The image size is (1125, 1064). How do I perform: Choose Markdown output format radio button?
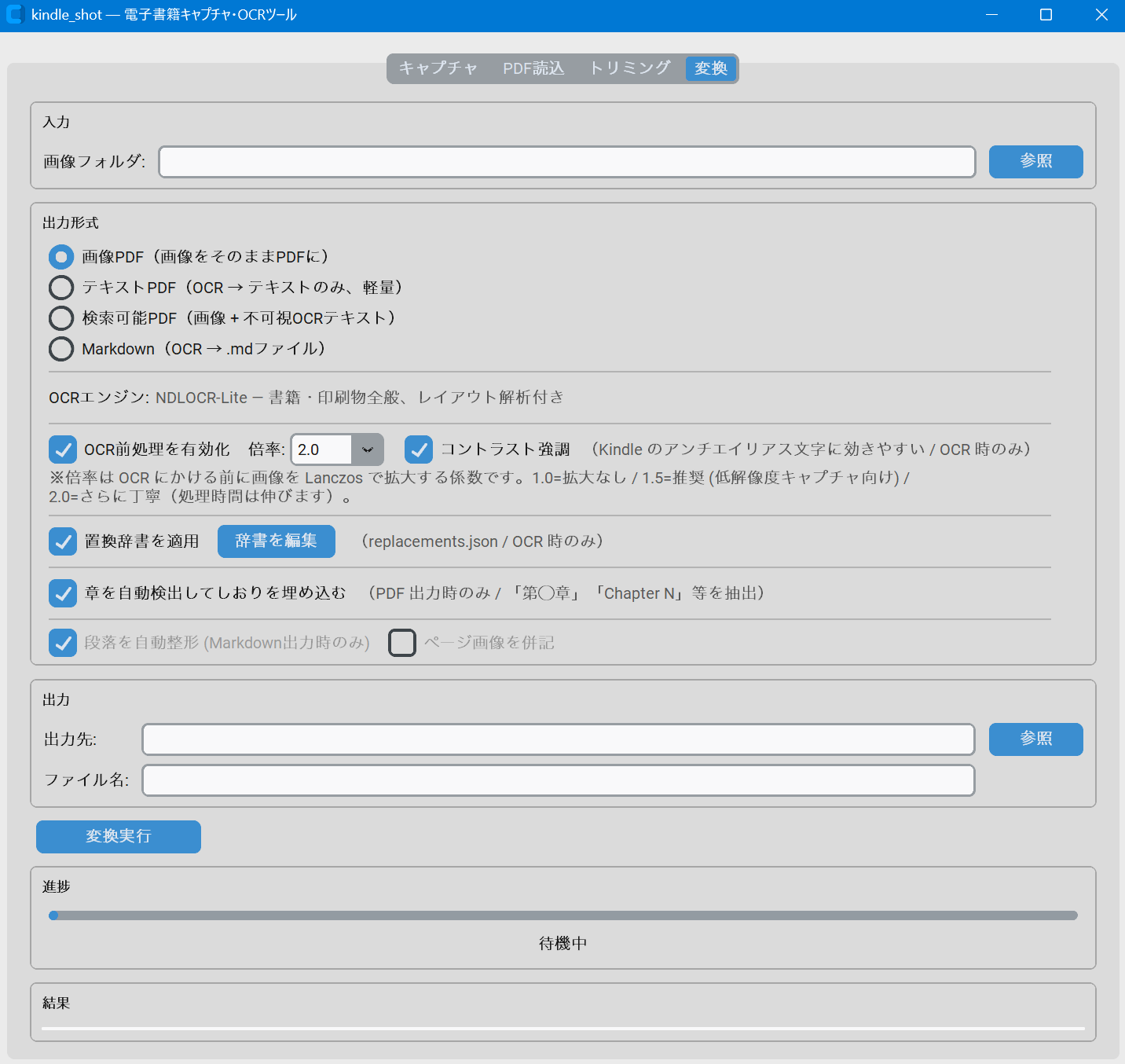(61, 349)
